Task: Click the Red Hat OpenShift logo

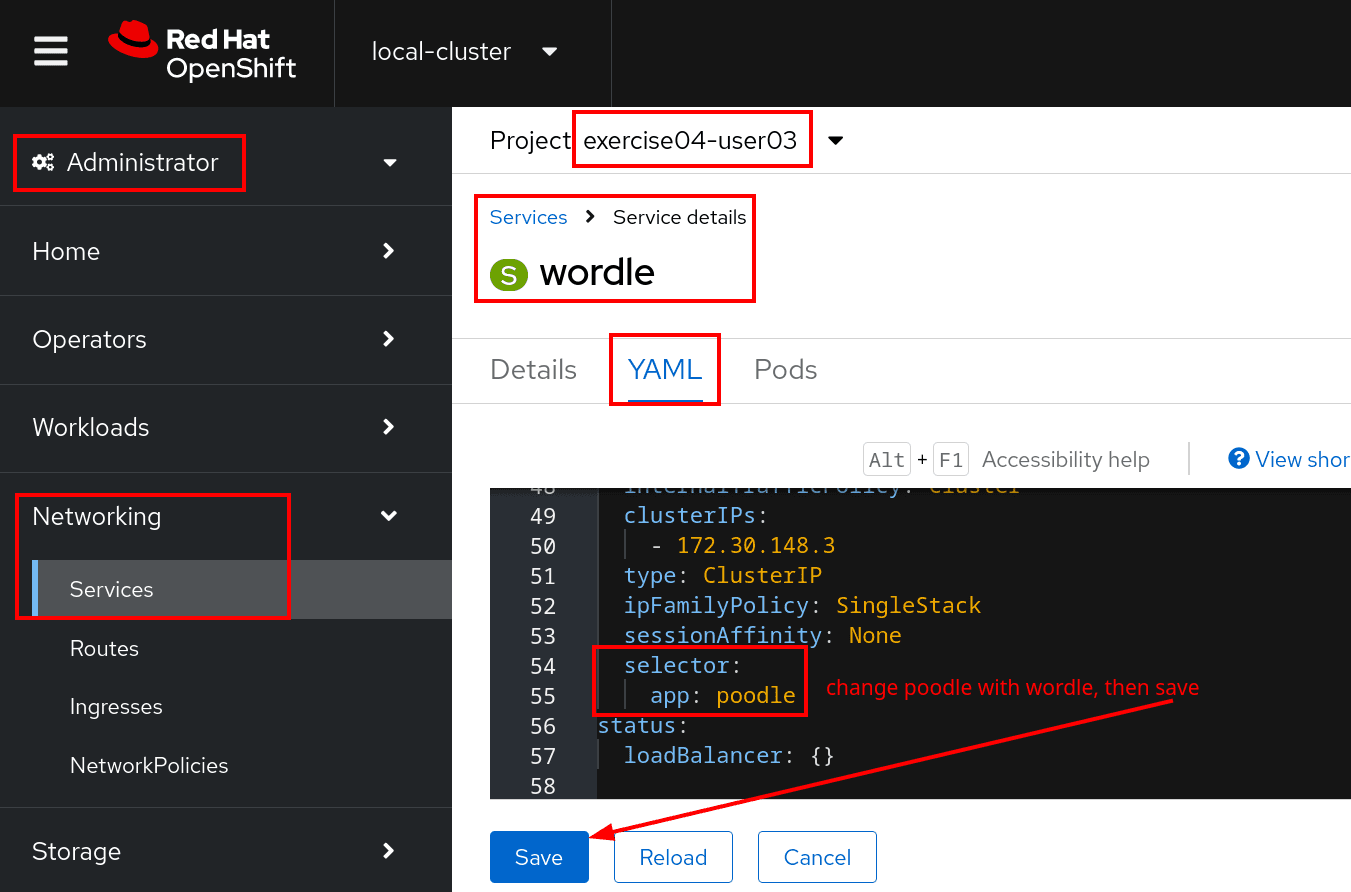Action: [x=202, y=52]
